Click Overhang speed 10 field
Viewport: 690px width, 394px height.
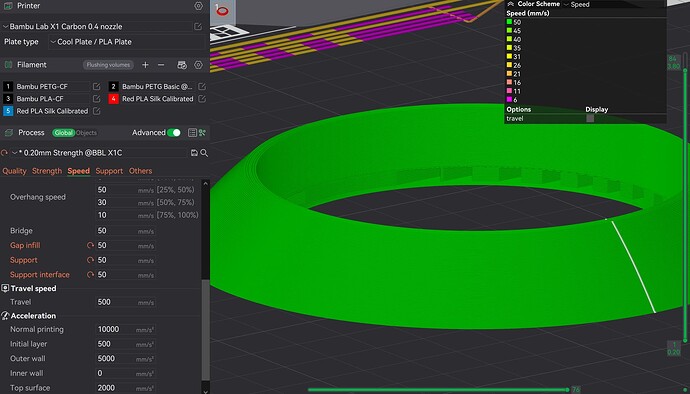point(125,215)
